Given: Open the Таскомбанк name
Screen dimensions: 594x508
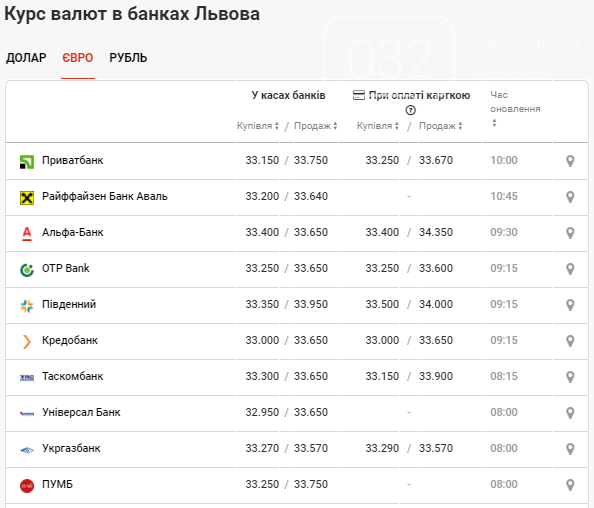Looking at the screenshot, I should pos(72,377).
